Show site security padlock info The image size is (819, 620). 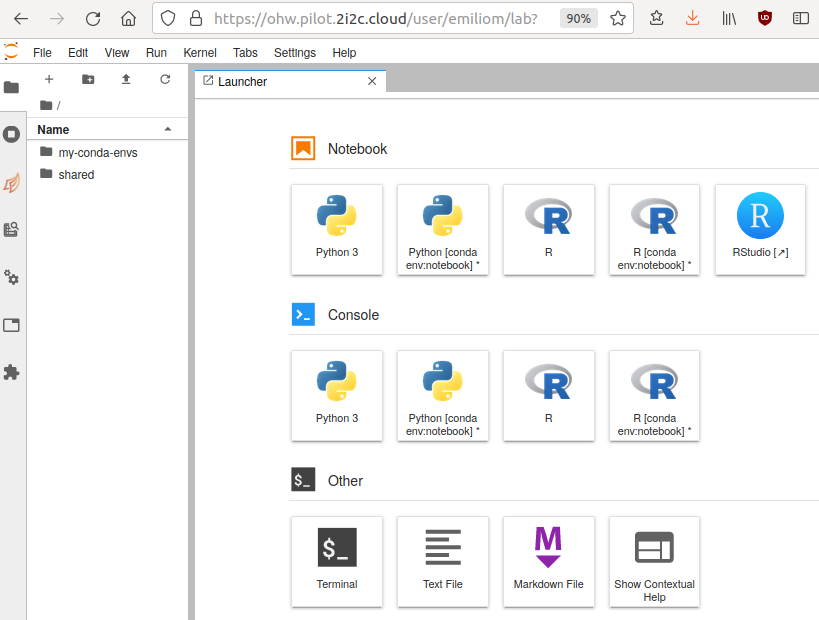[196, 19]
